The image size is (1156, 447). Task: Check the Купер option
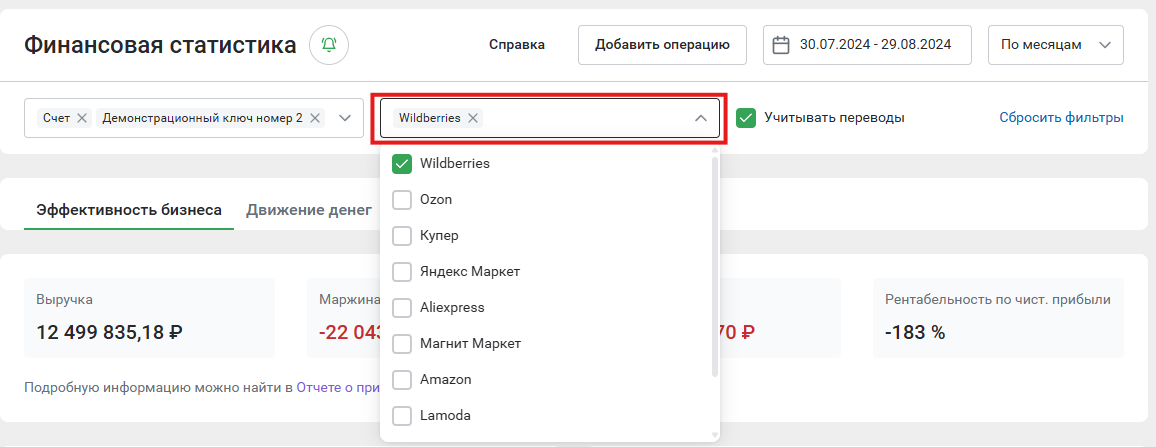point(402,236)
